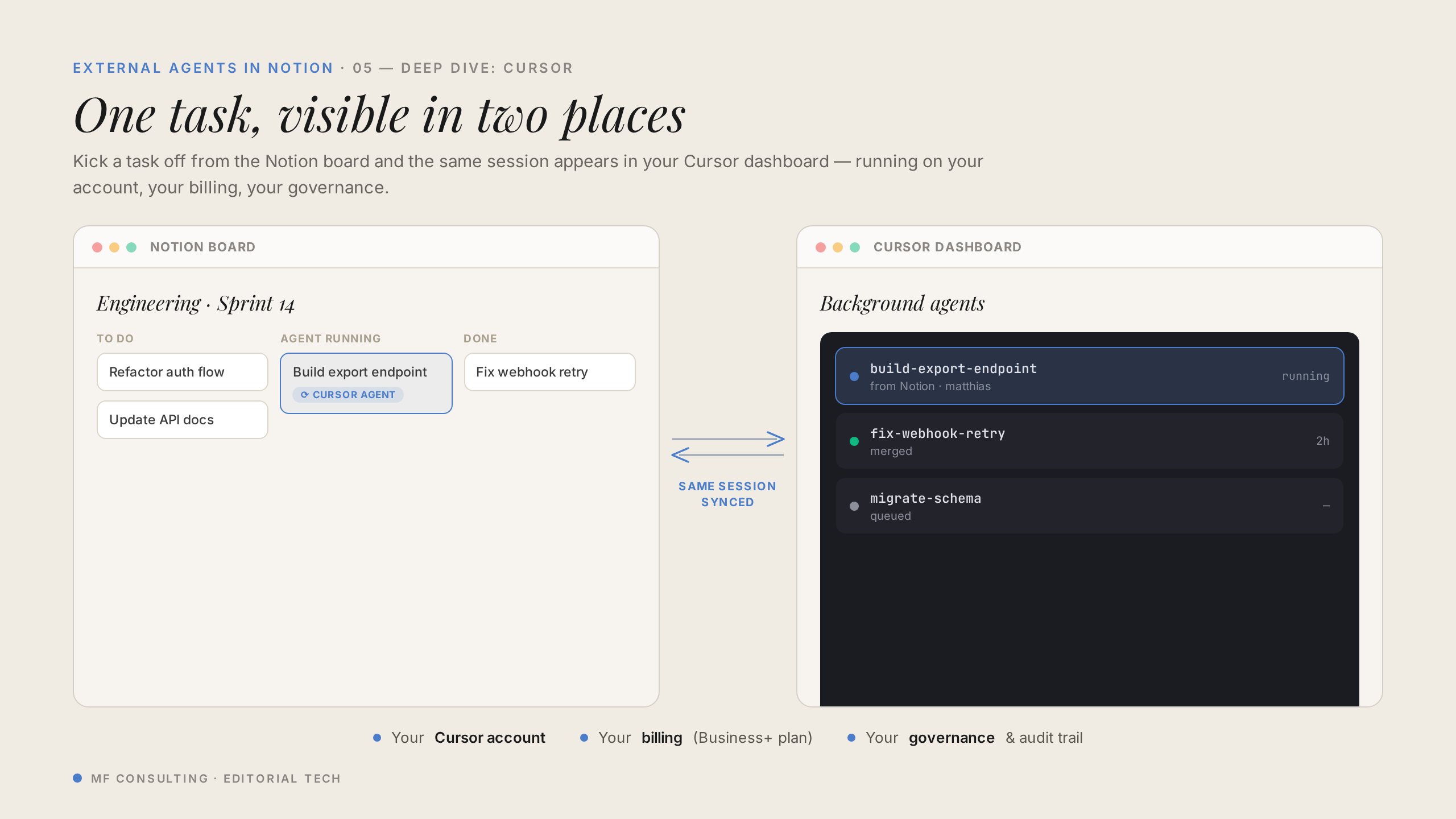Viewport: 1456px width, 819px height.
Task: Click the green maximize dot in Notion Board window
Action: click(131, 247)
